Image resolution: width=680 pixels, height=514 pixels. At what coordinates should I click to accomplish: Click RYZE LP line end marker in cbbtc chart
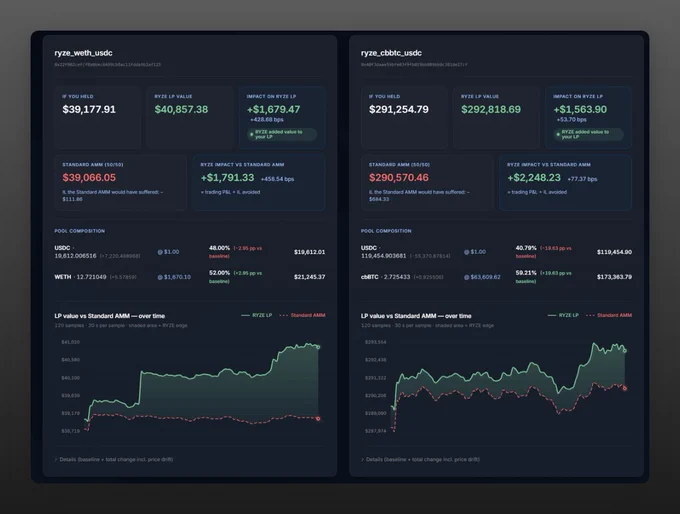(x=625, y=351)
